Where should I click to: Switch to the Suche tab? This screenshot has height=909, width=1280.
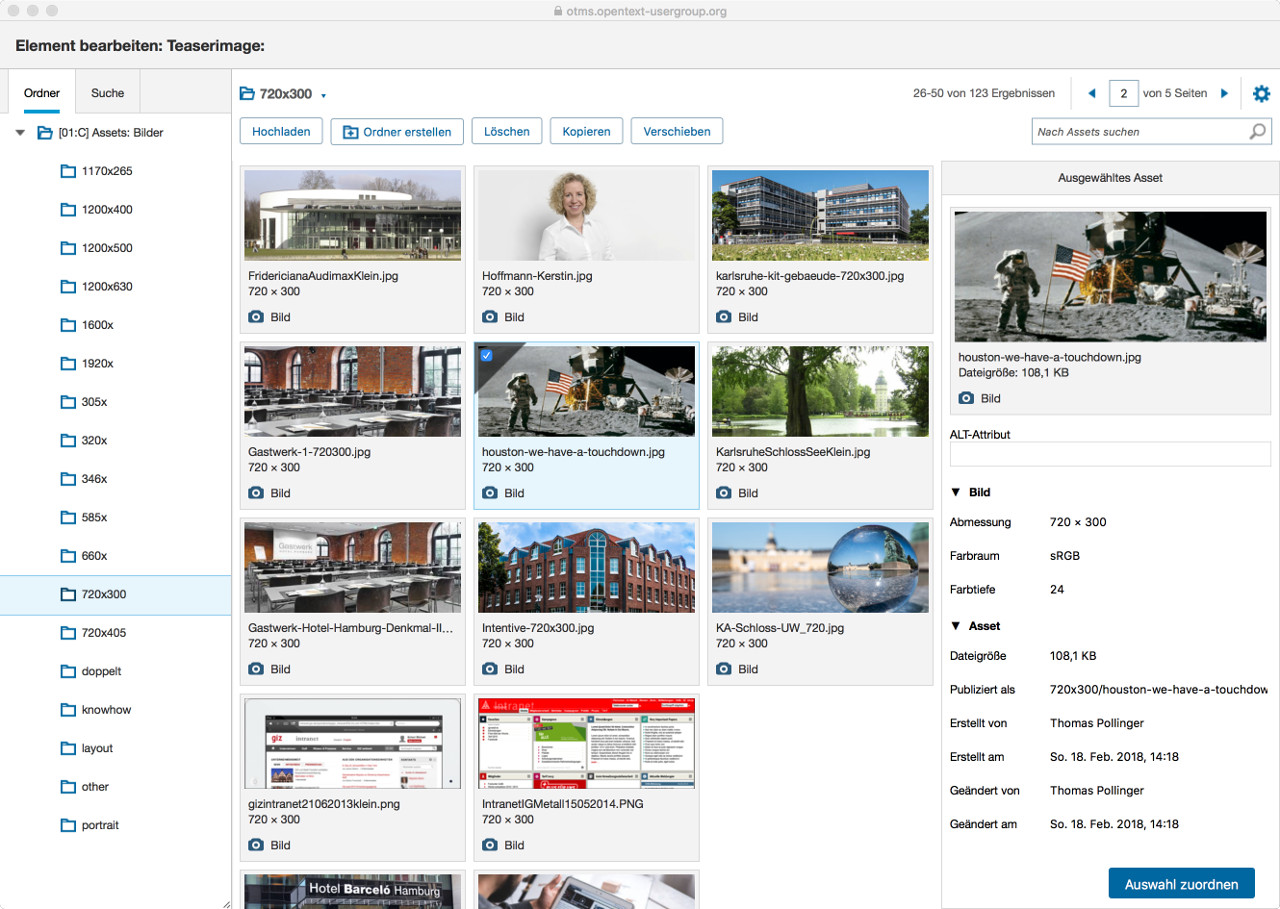click(108, 93)
